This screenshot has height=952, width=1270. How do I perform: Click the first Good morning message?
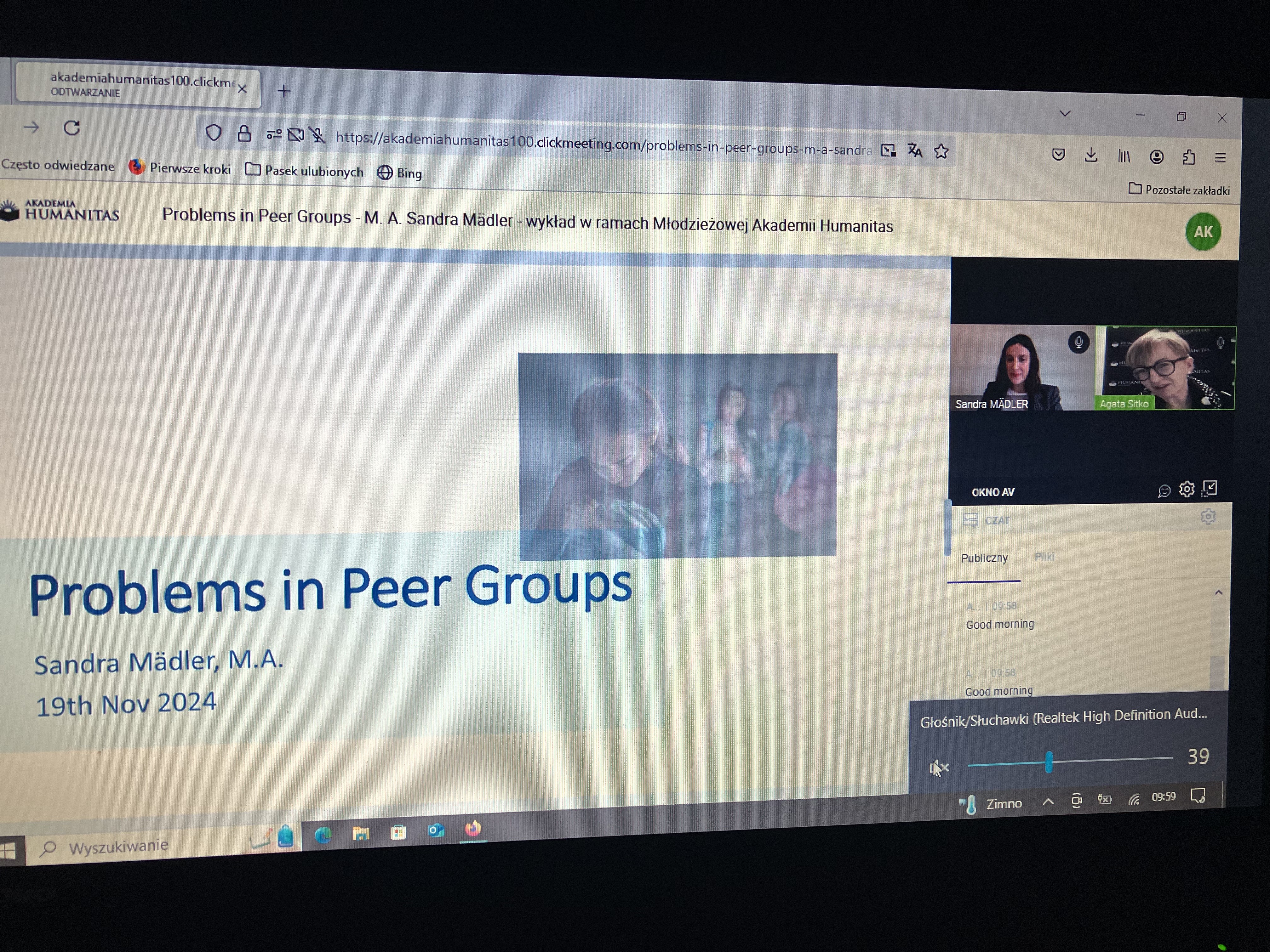click(999, 624)
